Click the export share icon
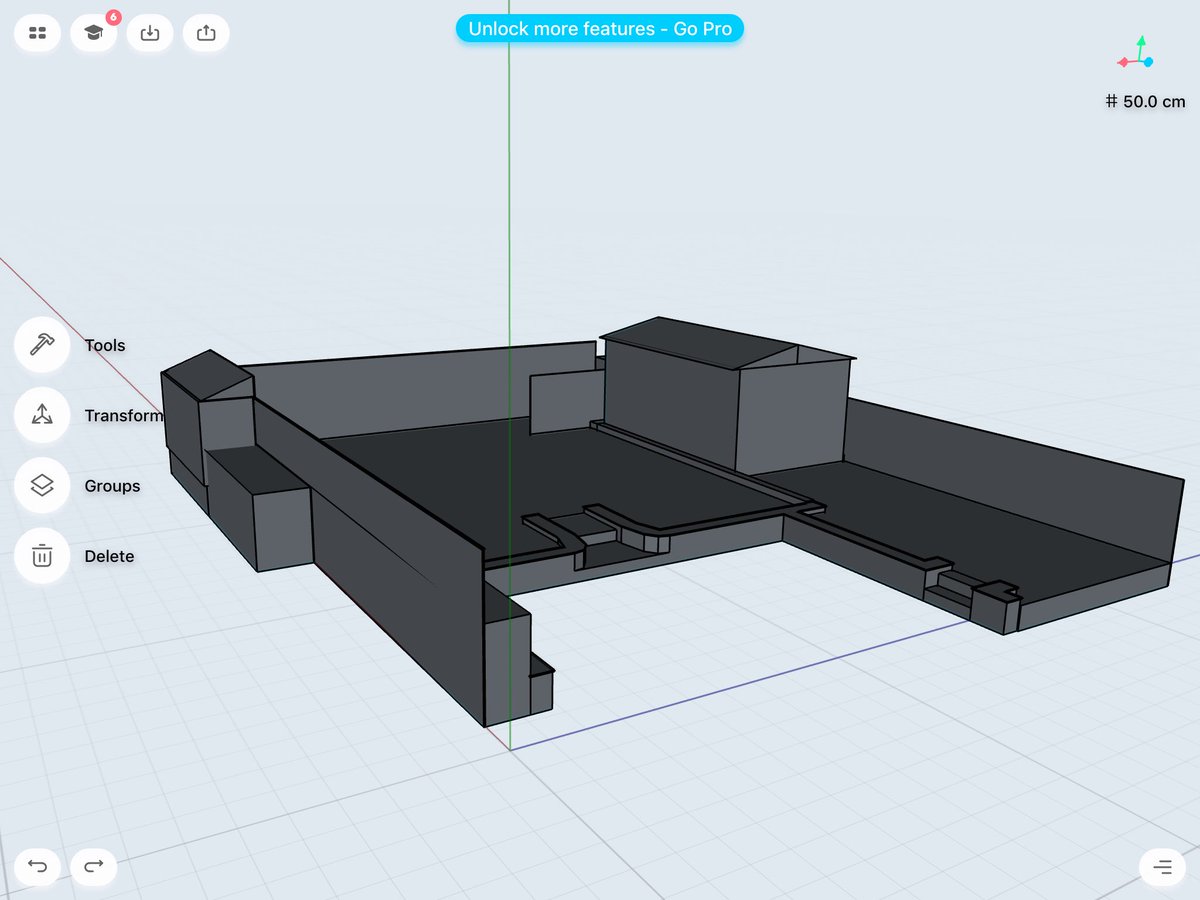 pyautogui.click(x=206, y=33)
